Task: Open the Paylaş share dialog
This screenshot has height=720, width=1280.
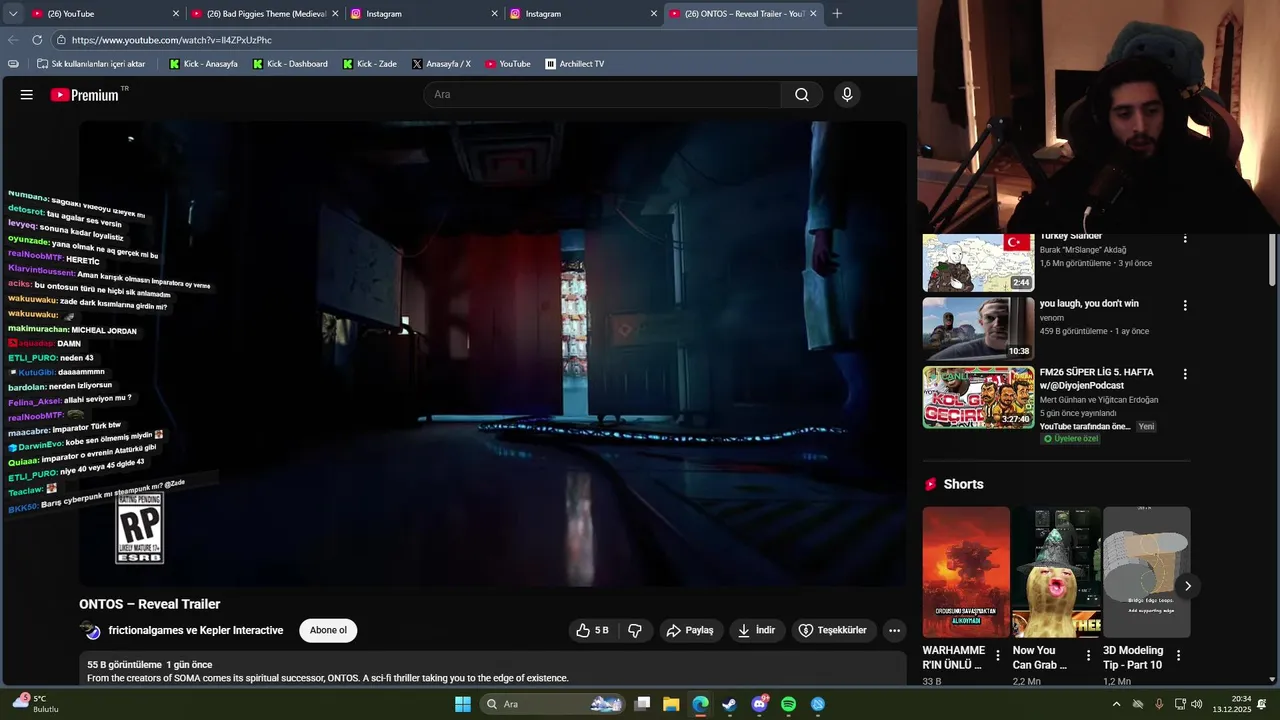Action: tap(690, 631)
